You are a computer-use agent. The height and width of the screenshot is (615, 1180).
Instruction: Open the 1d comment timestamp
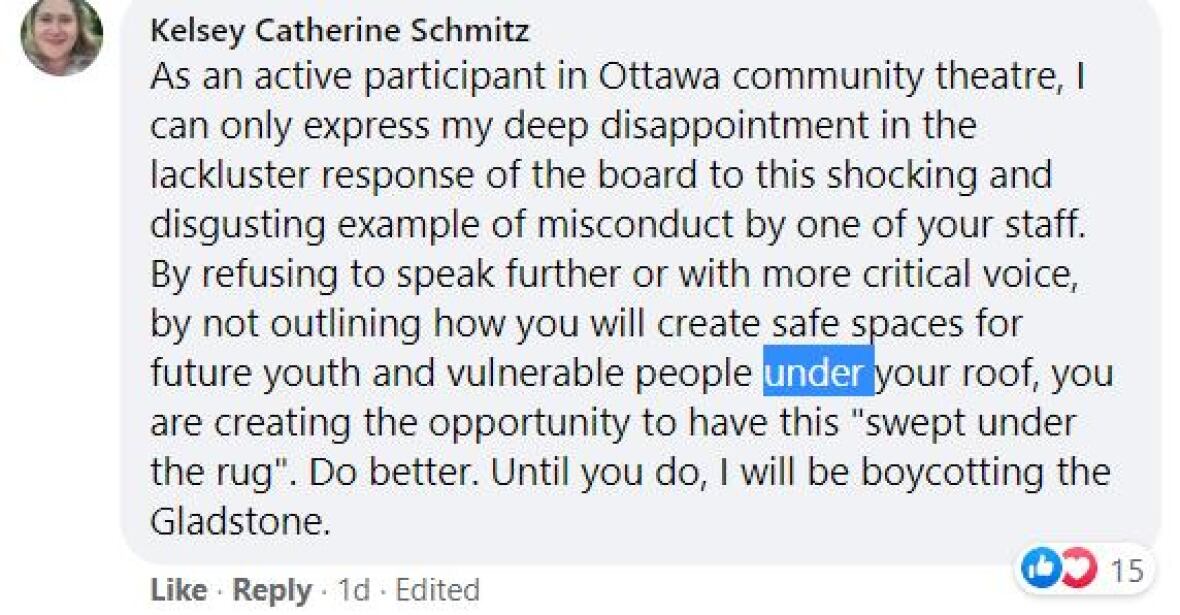(354, 590)
